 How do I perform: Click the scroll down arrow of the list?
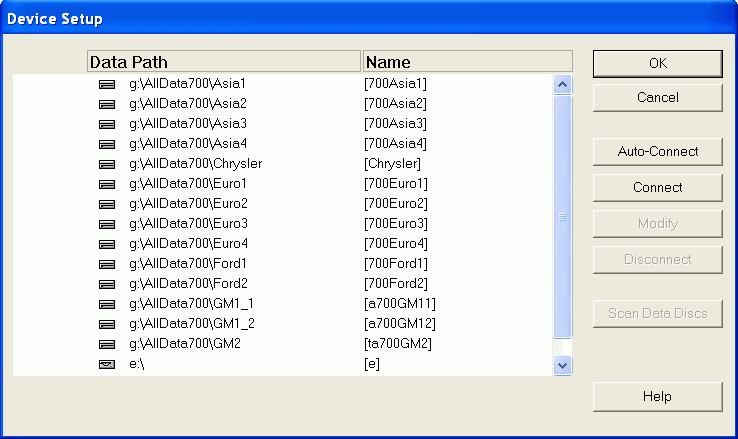562,365
